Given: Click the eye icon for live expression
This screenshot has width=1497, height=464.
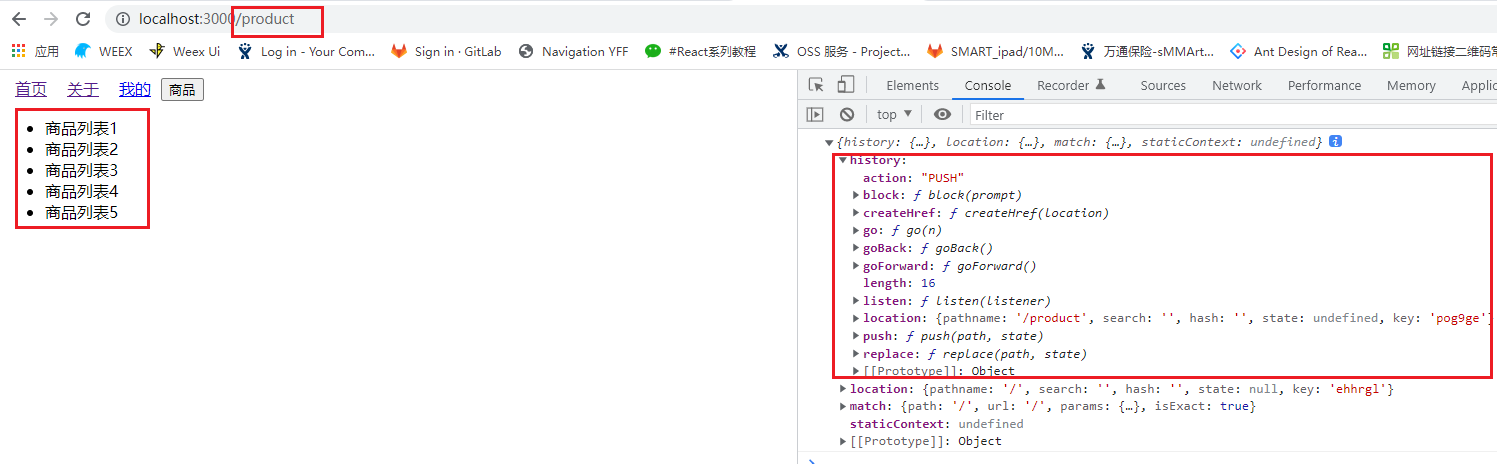Looking at the screenshot, I should coord(942,115).
